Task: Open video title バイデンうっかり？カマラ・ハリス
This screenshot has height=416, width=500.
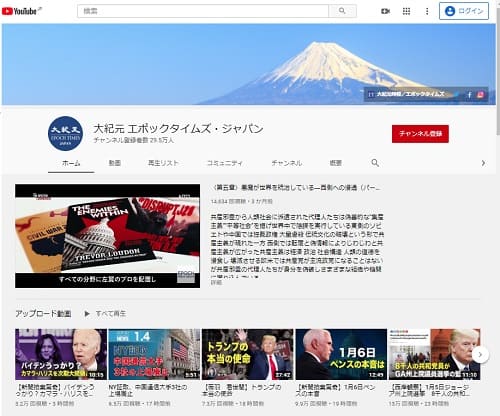Action: (55, 390)
